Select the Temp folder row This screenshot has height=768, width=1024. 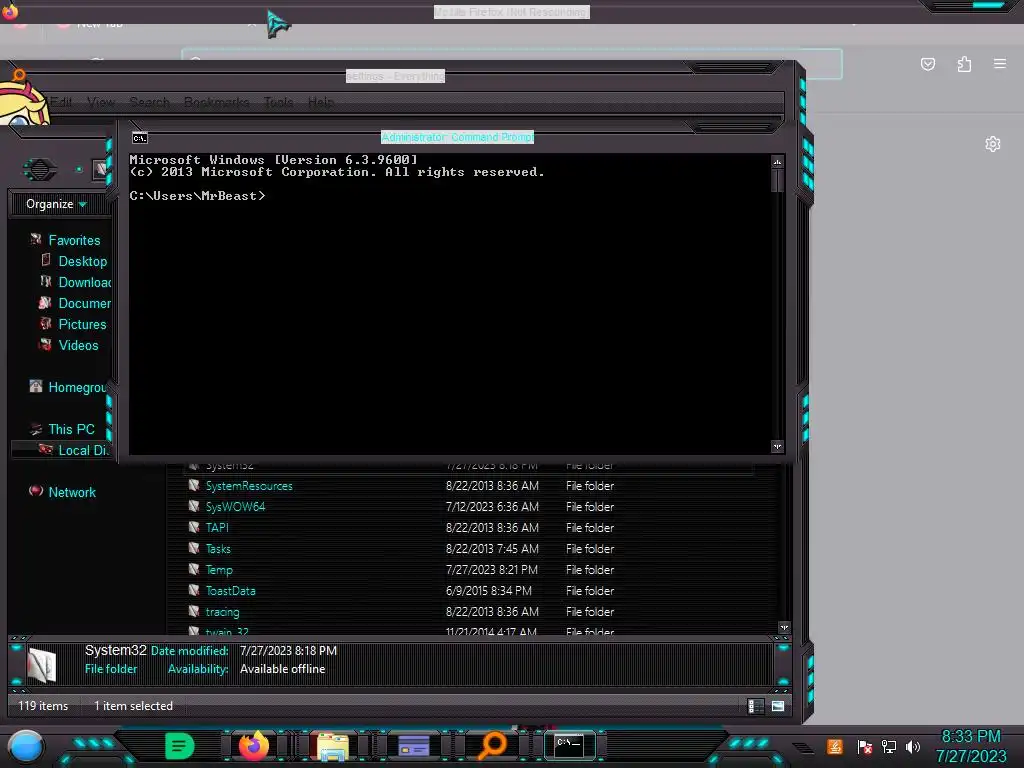pyautogui.click(x=470, y=569)
